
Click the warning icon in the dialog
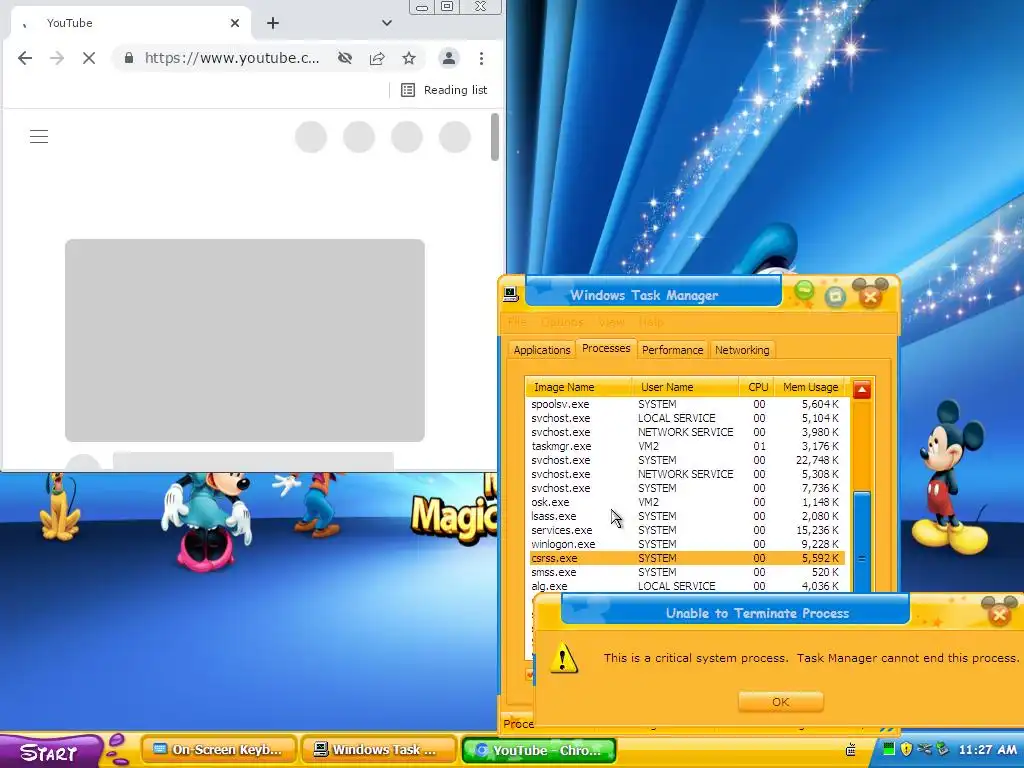click(x=564, y=658)
